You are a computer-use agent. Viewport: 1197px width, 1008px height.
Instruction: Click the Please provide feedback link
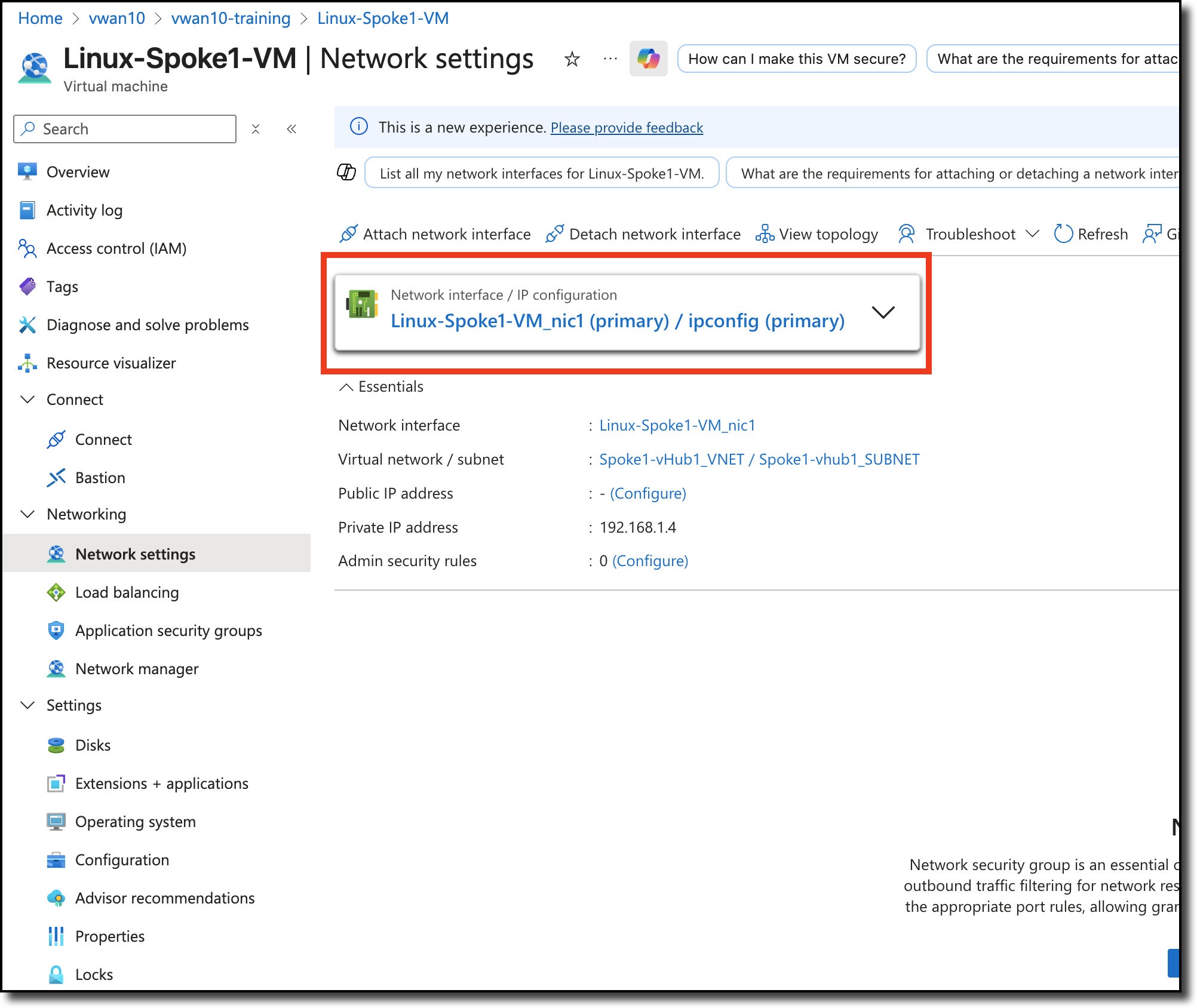pos(627,128)
